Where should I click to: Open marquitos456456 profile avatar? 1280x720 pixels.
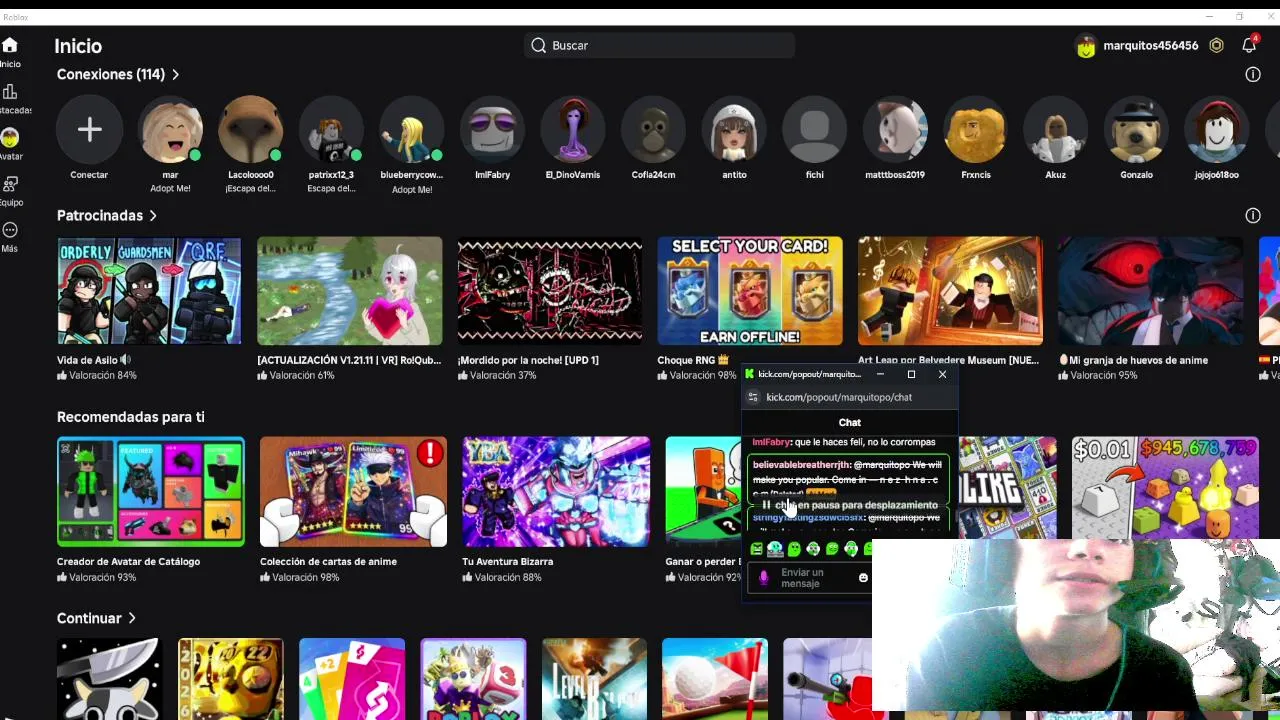[1086, 46]
